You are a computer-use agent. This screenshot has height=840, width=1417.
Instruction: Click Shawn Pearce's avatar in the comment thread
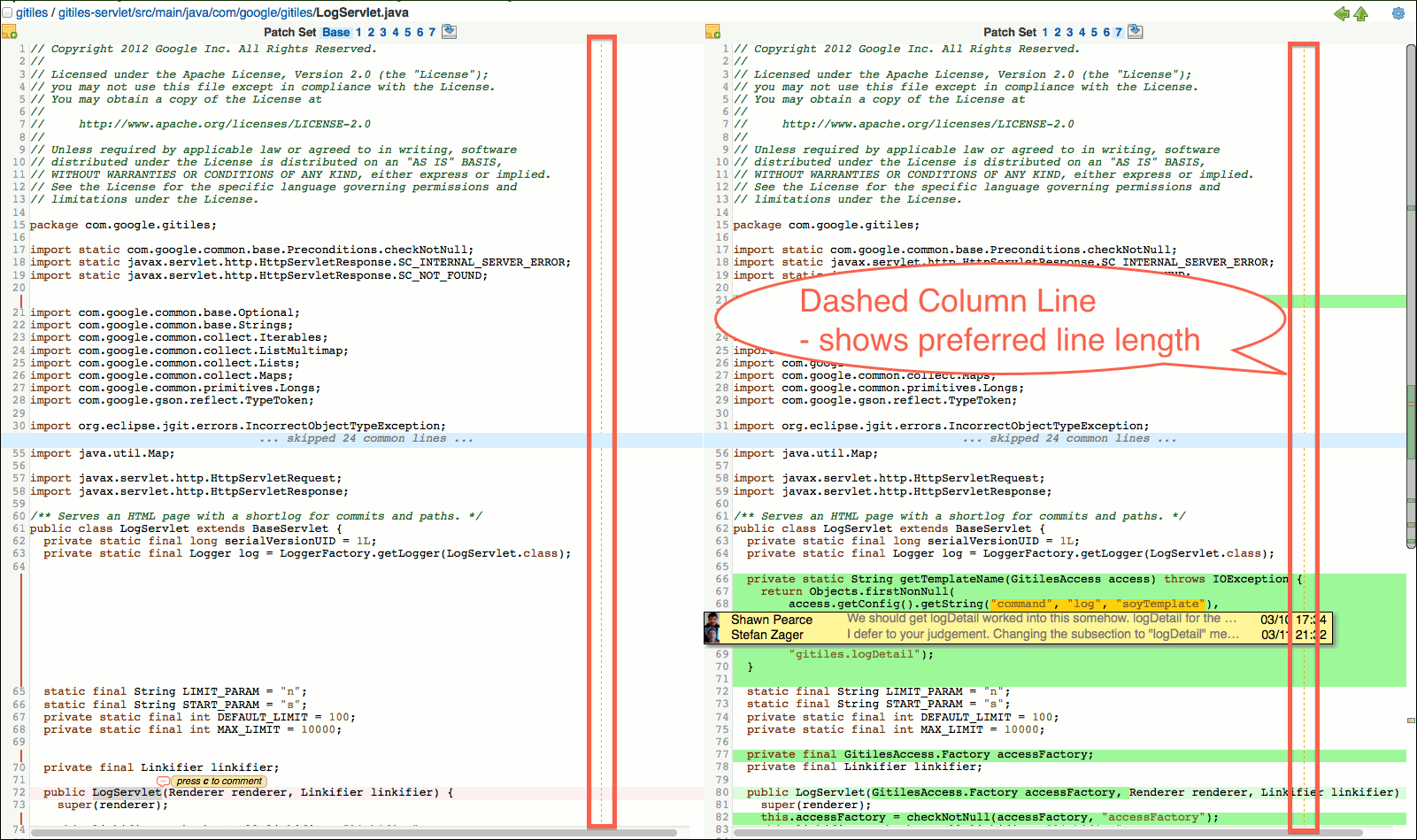click(x=711, y=619)
